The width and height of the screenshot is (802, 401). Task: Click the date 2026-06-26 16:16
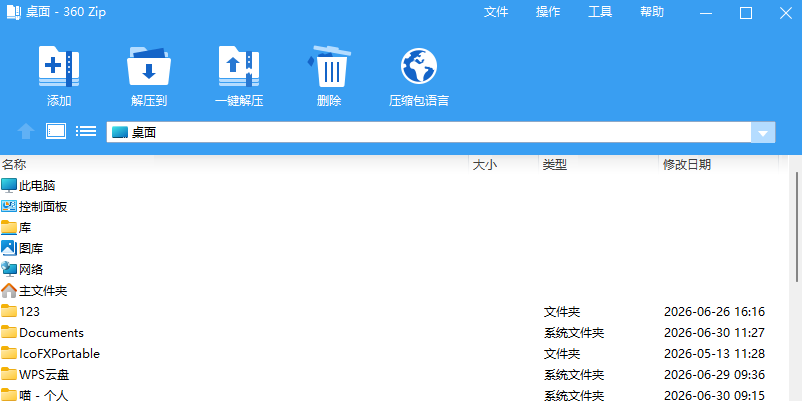point(714,311)
